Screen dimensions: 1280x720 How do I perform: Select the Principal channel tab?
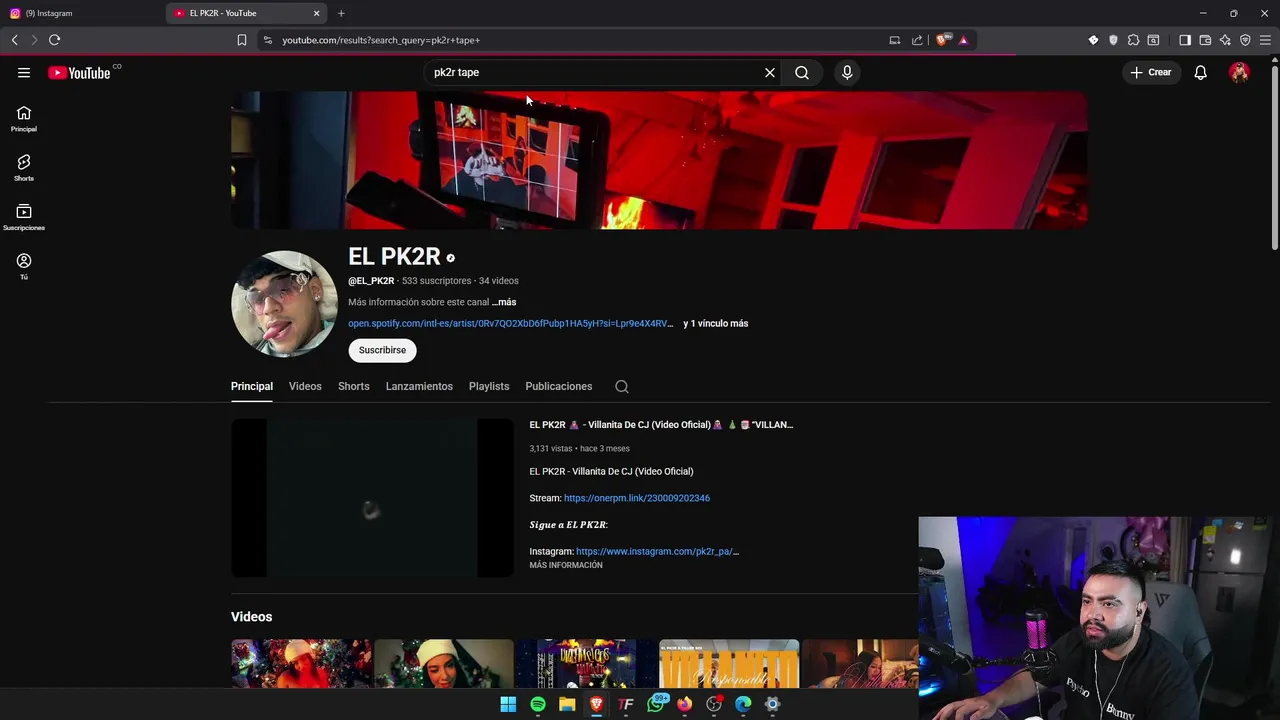click(252, 386)
